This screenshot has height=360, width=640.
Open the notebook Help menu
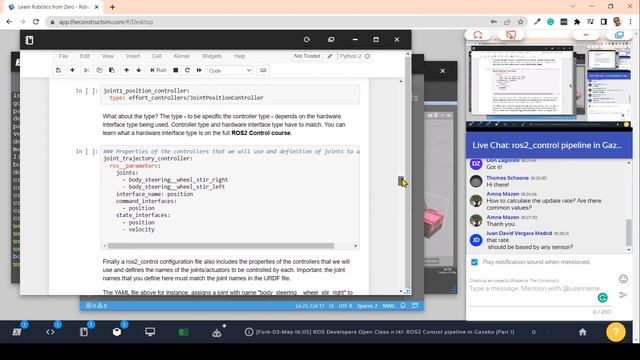240,56
